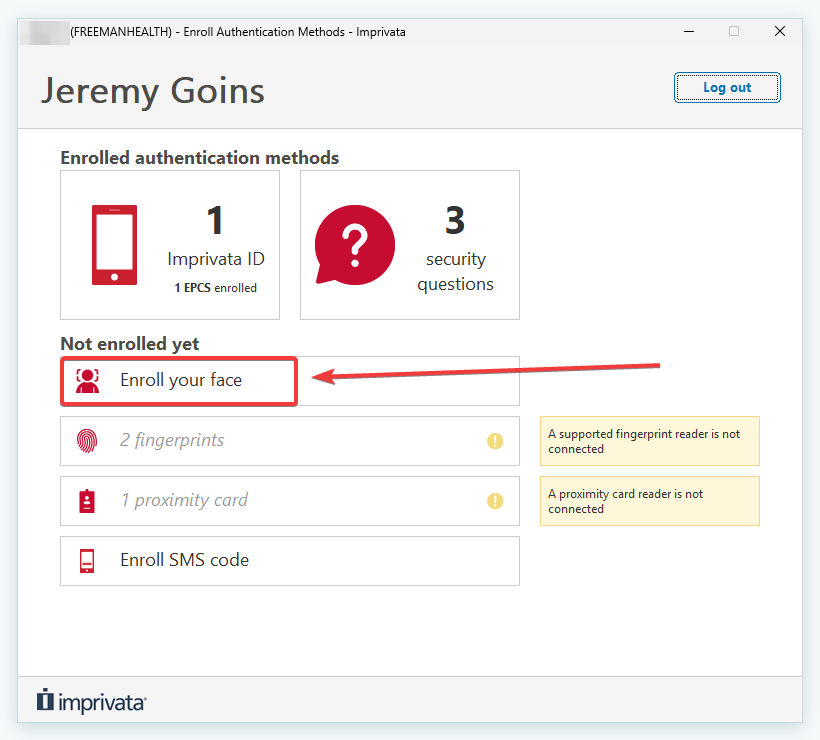Click the proximity card reader not connected notice
This screenshot has height=740, width=820.
(x=650, y=501)
